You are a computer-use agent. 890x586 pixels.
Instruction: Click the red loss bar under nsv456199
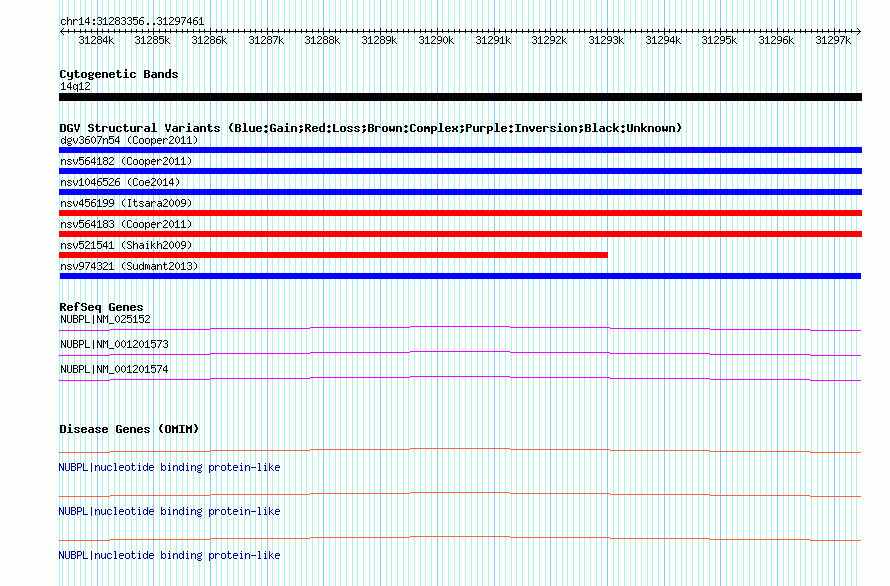coord(460,213)
